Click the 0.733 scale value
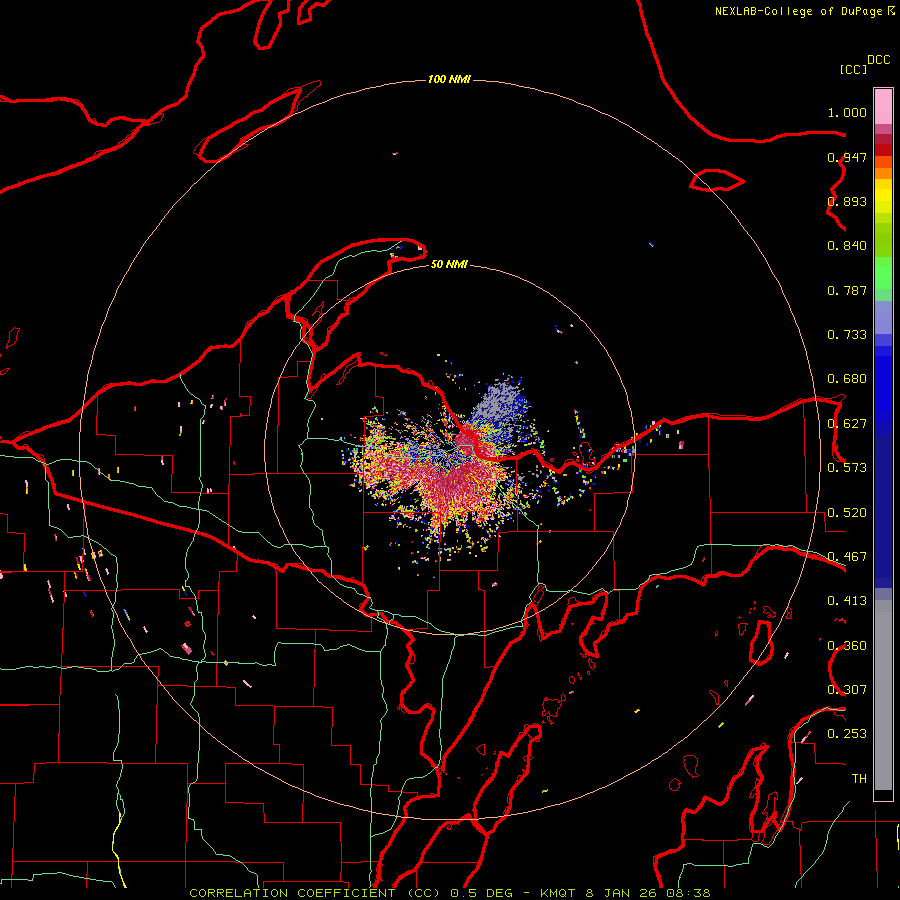The image size is (900, 900). click(847, 335)
